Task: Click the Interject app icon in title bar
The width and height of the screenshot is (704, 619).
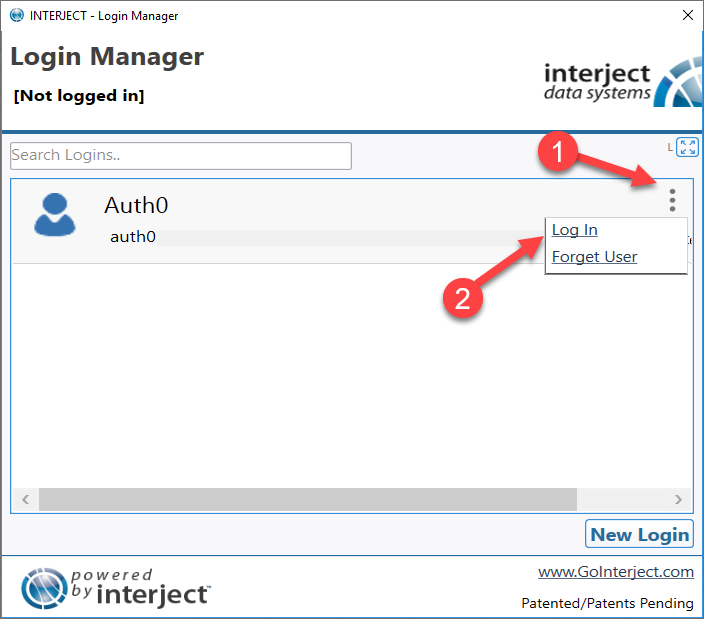Action: tap(17, 15)
